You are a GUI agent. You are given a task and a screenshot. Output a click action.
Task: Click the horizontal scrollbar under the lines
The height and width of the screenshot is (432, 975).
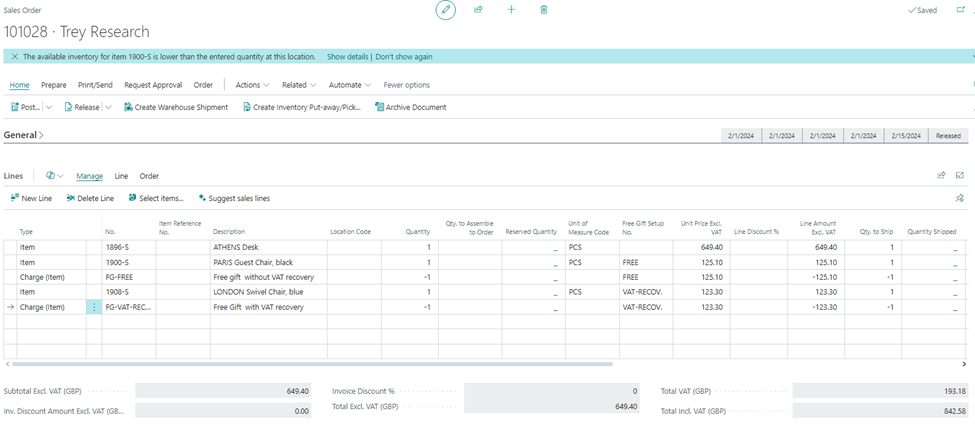(312, 364)
